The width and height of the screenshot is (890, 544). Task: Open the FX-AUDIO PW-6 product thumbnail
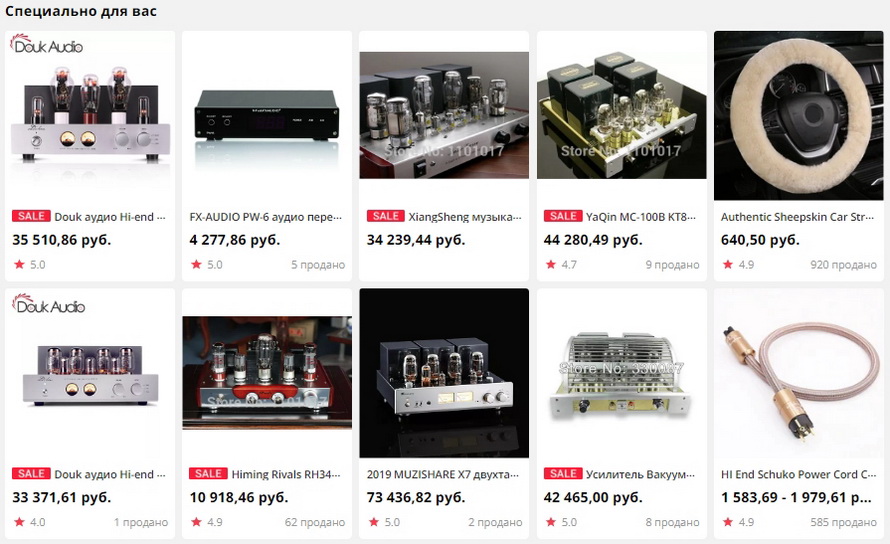click(267, 116)
